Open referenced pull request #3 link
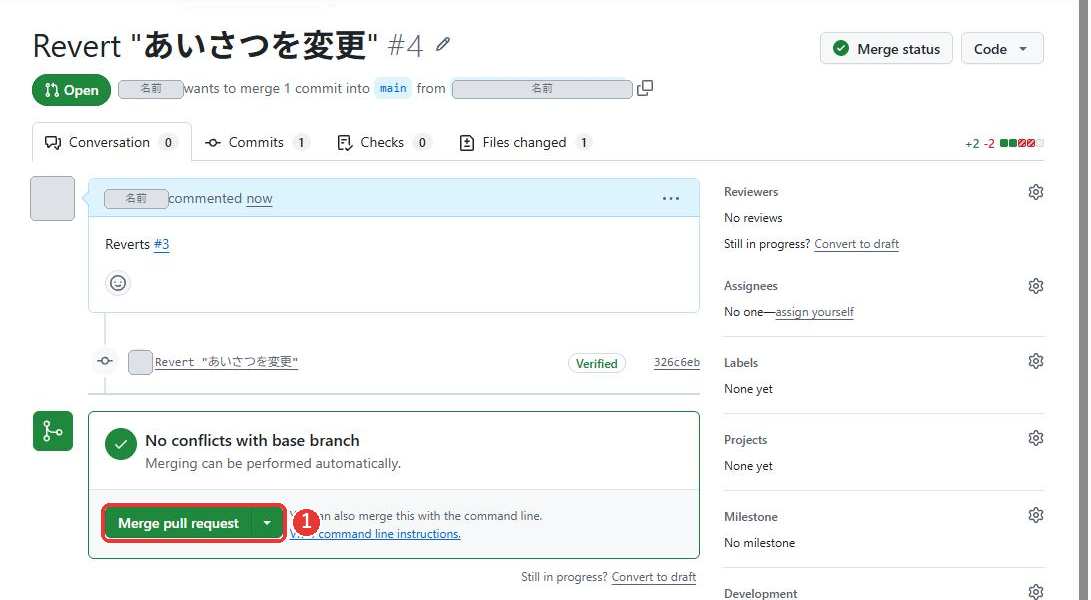The height and width of the screenshot is (600, 1091). coord(161,244)
